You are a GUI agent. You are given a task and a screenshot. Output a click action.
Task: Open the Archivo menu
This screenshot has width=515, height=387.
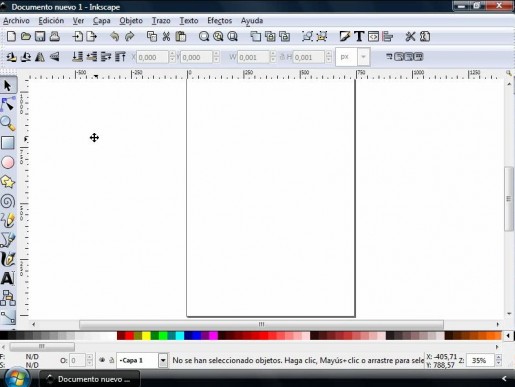point(16,21)
